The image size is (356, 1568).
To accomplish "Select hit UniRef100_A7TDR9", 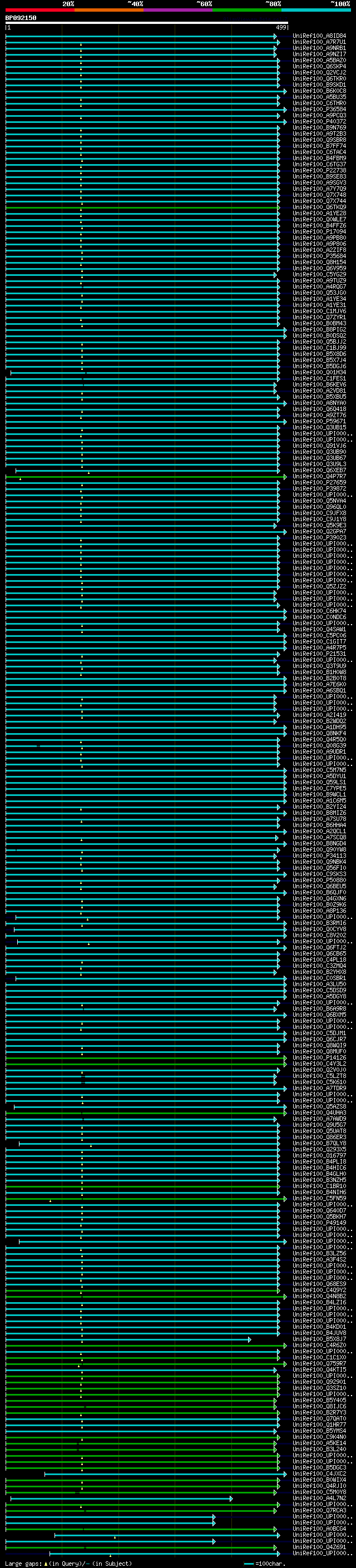I will click(x=319, y=1089).
